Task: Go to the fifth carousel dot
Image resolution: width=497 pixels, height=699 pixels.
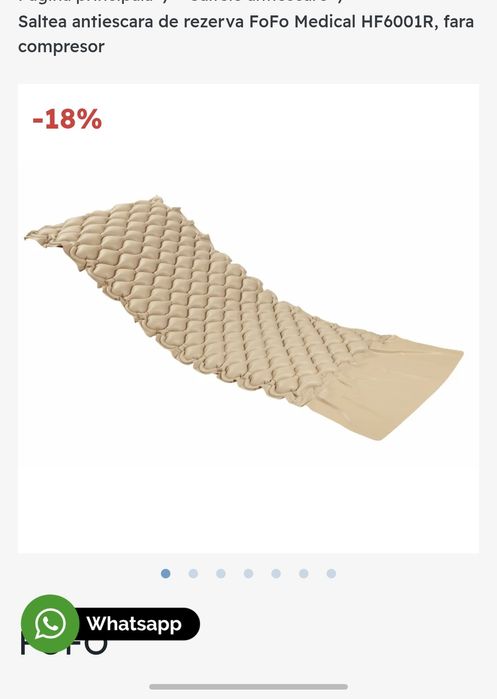Action: (x=276, y=574)
